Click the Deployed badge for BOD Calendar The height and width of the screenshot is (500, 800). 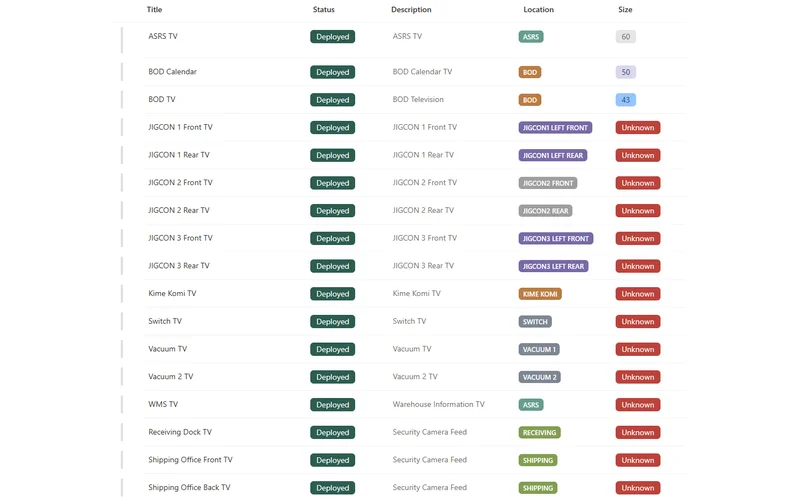(x=333, y=72)
